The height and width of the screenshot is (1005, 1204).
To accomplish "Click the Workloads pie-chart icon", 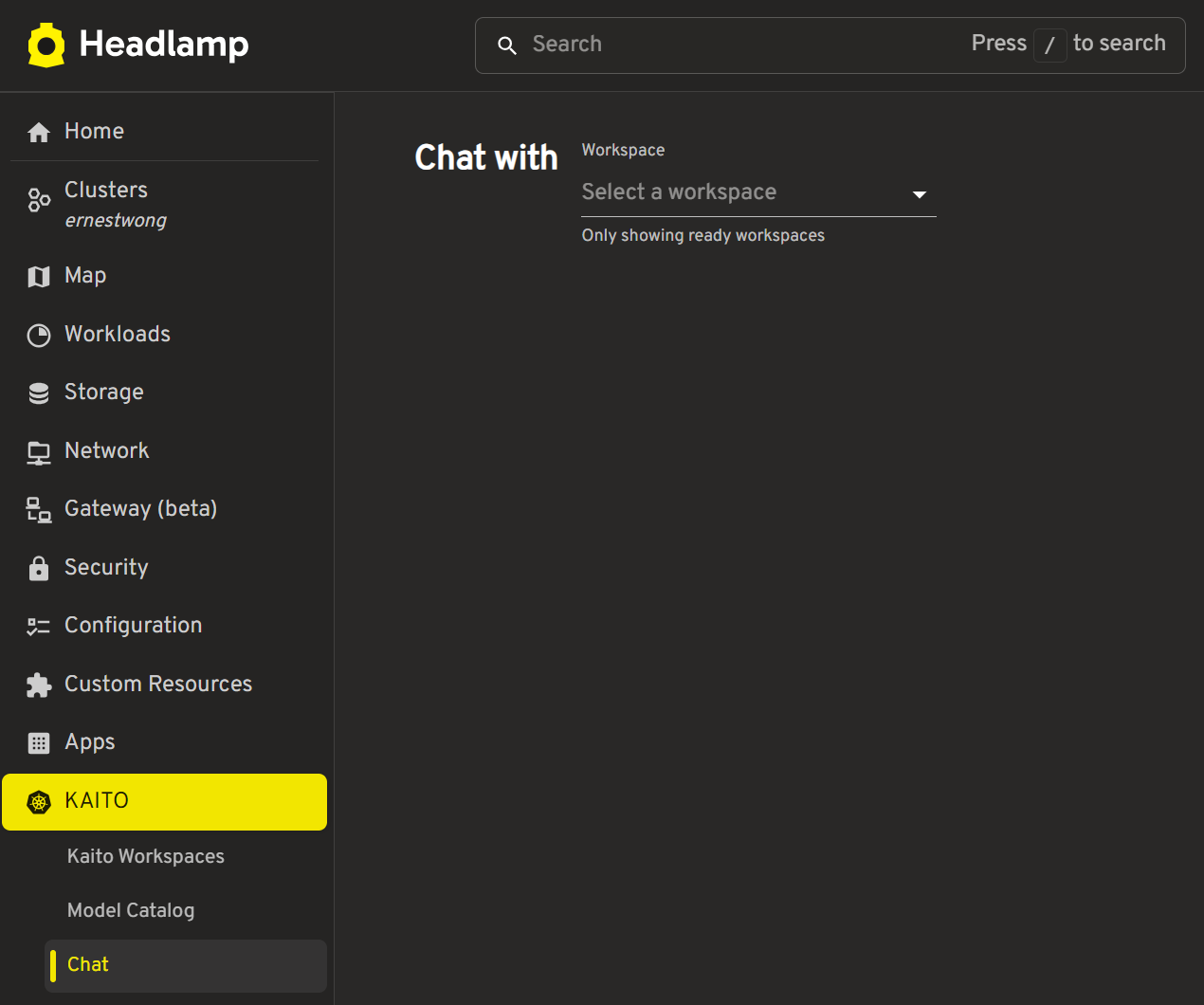I will (x=39, y=336).
